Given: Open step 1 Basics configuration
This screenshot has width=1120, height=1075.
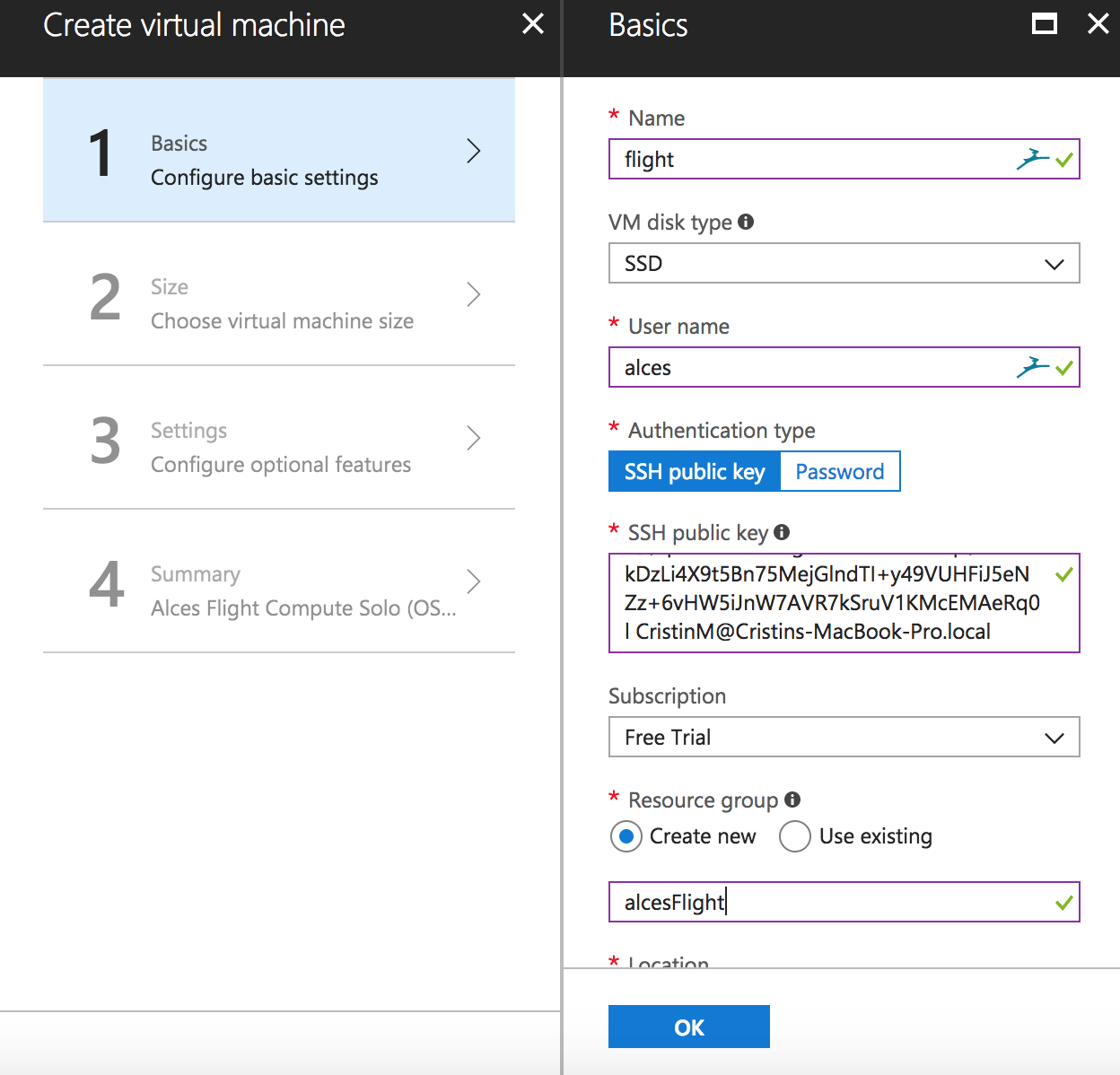Looking at the screenshot, I should [x=279, y=151].
